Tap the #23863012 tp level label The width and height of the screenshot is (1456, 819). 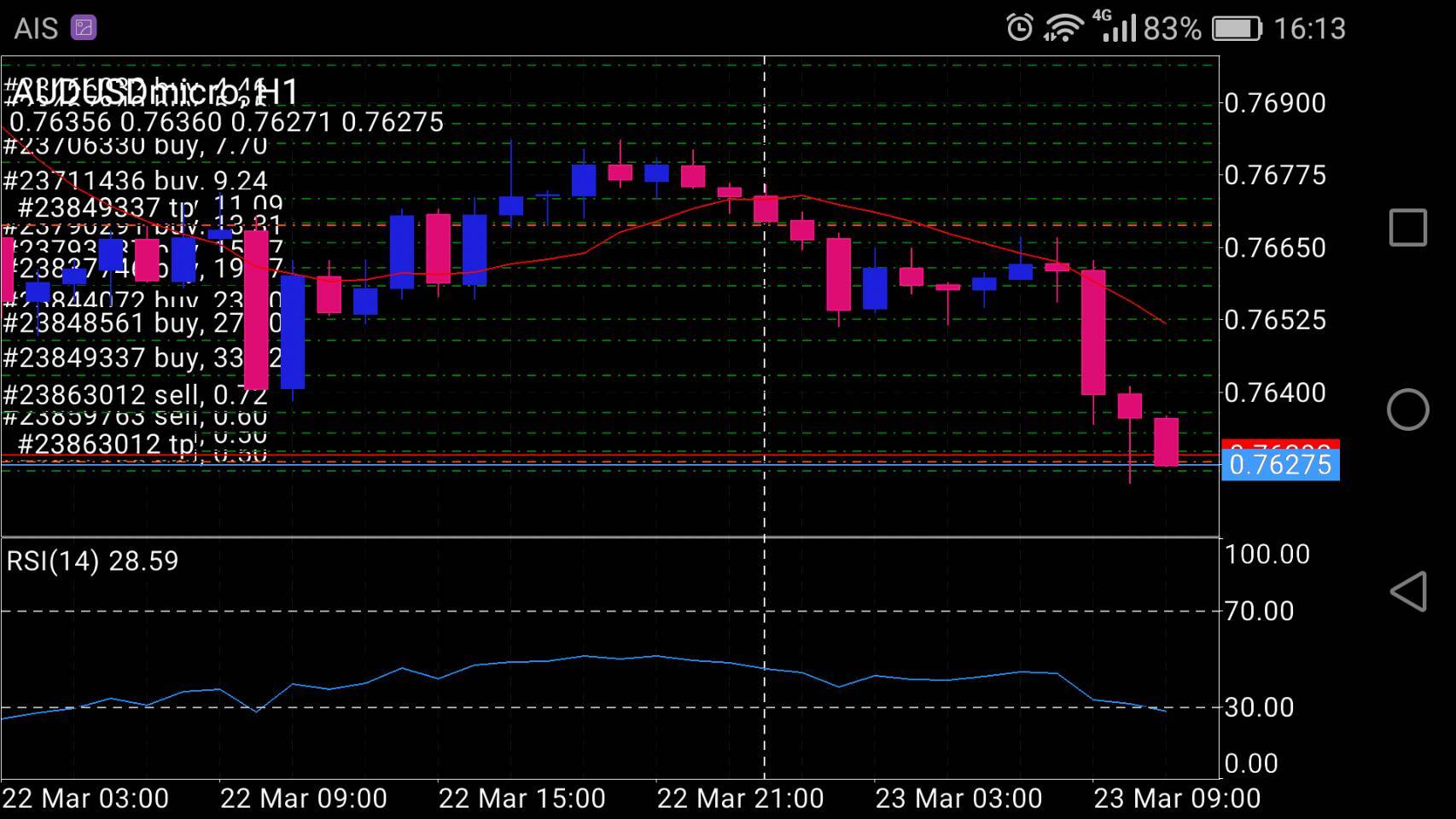coord(107,444)
